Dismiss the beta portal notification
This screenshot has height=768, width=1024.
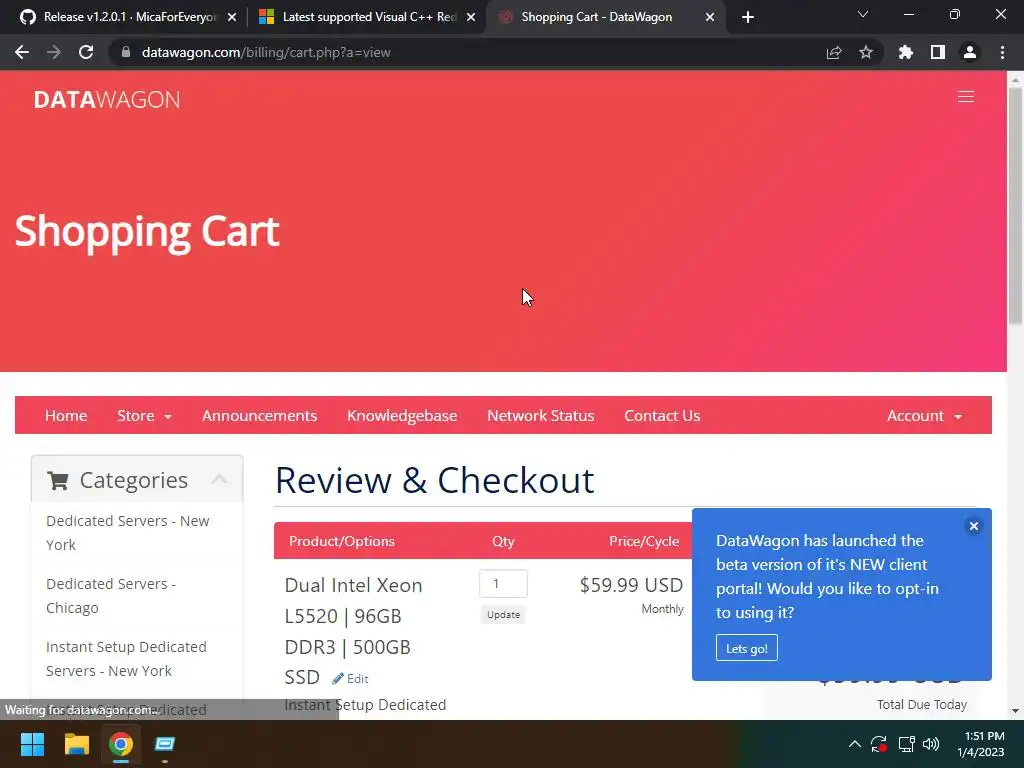coord(974,526)
